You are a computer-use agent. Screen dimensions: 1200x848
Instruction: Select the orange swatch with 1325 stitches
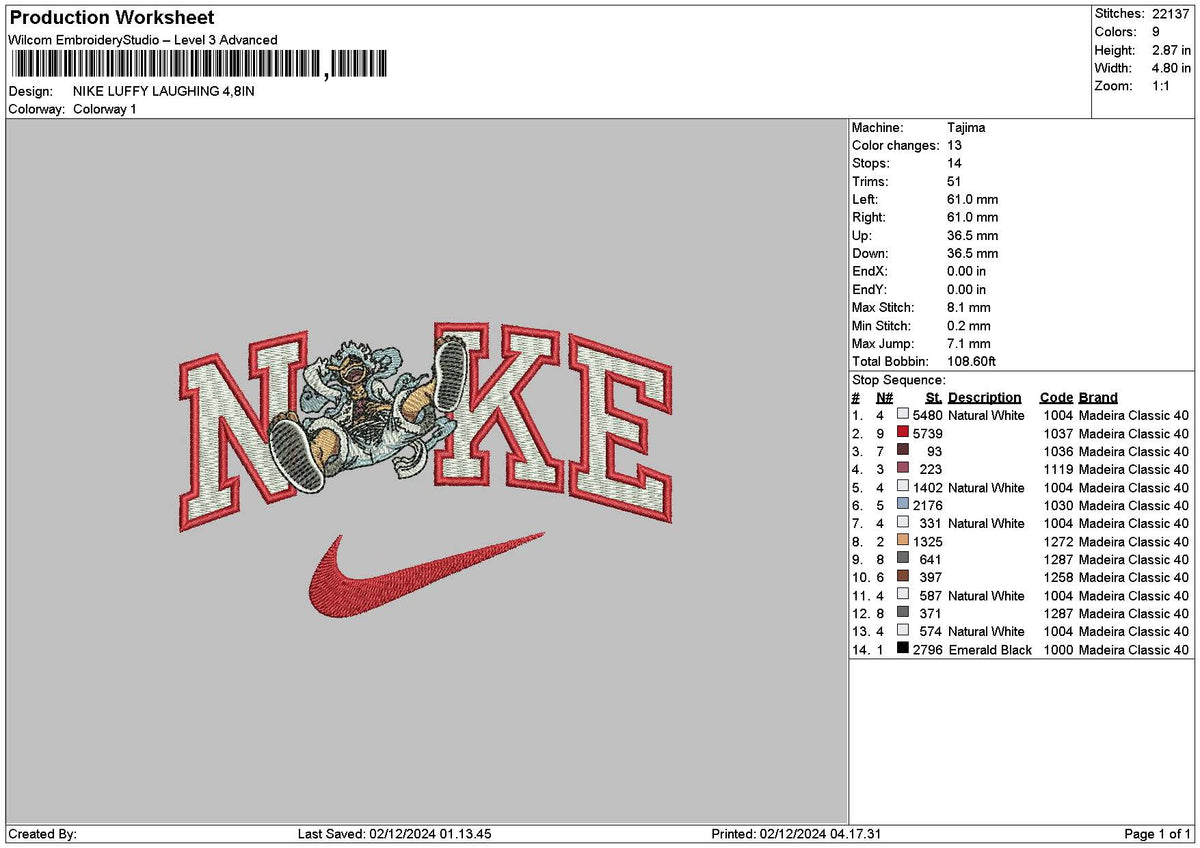tap(903, 541)
